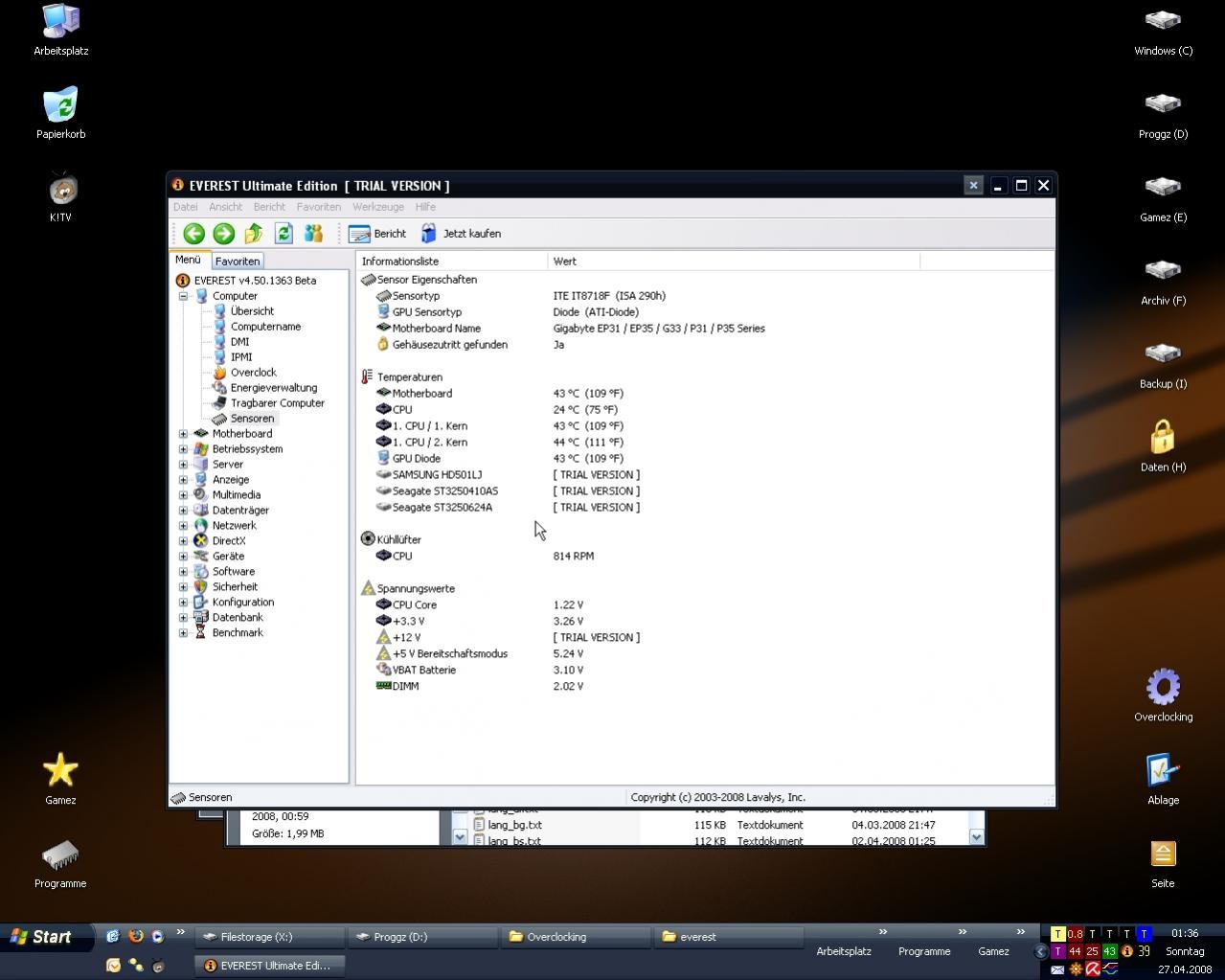
Task: Click the users icon in the EVEREST toolbar
Action: point(313,233)
